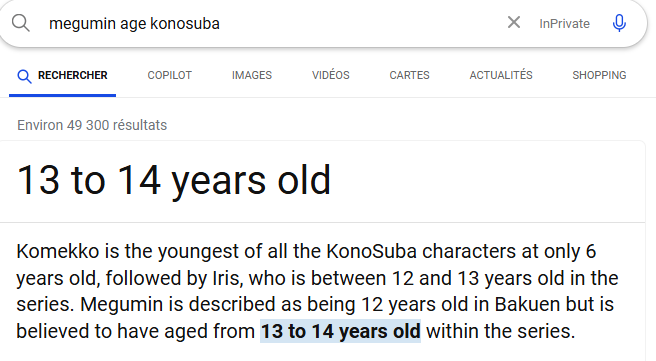Image resolution: width=656 pixels, height=361 pixels.
Task: Click the InPrivate indicator label
Action: (564, 23)
